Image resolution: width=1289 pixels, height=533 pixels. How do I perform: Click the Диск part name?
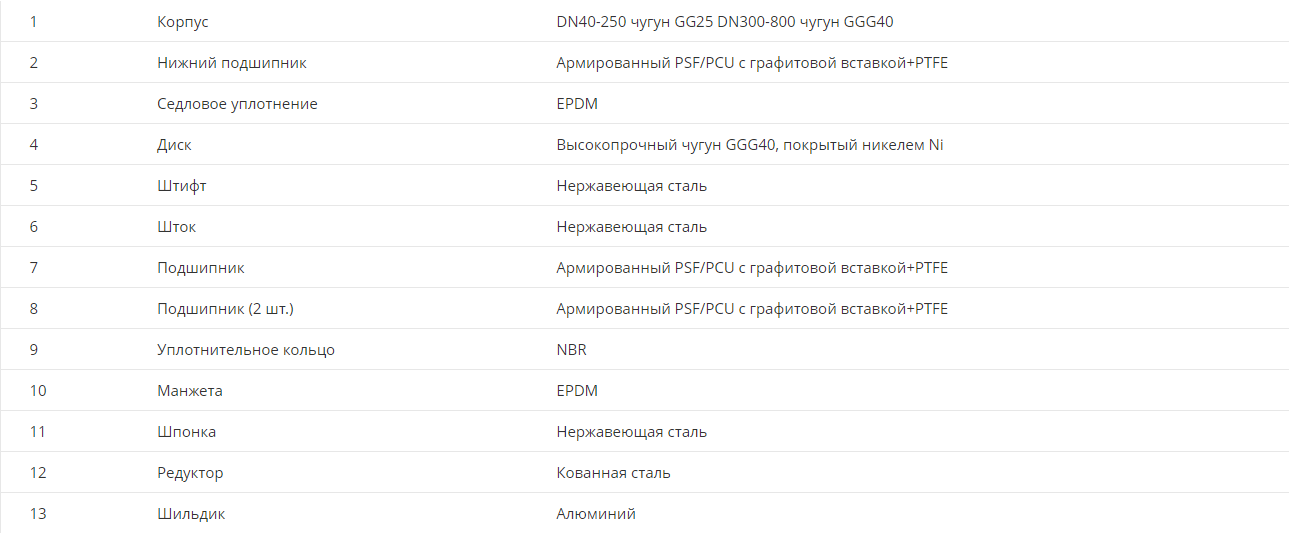pos(174,145)
